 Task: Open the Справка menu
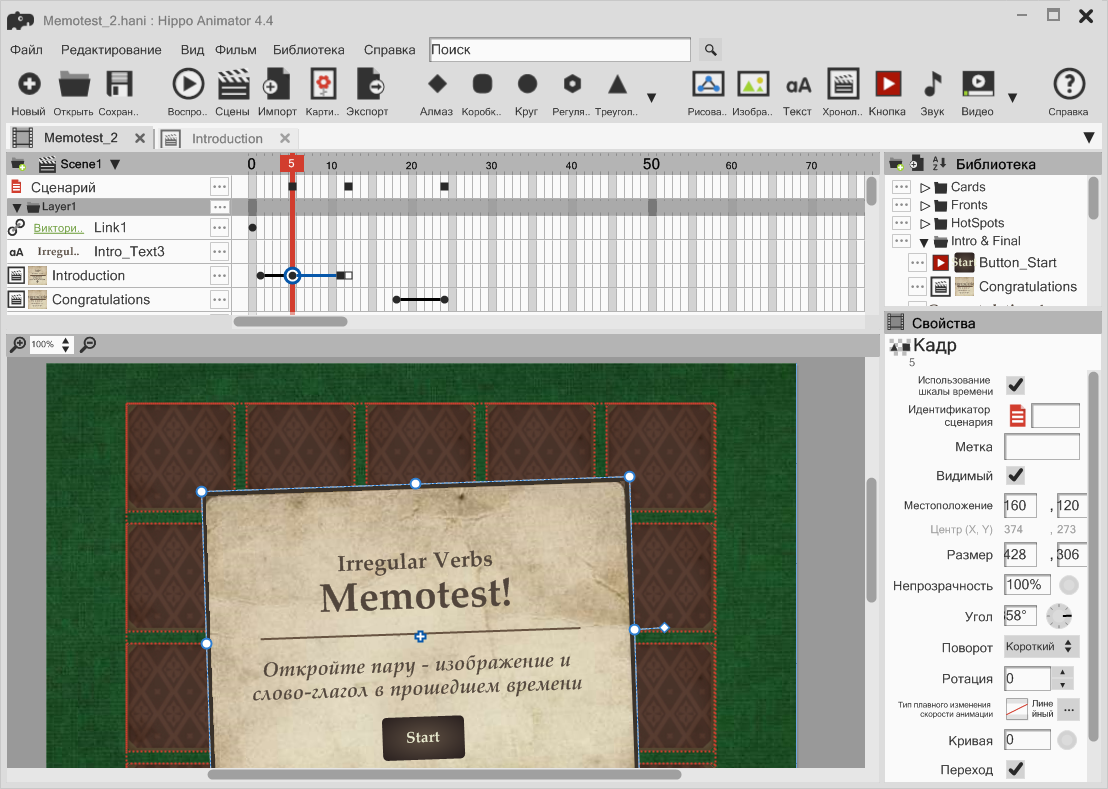point(389,49)
